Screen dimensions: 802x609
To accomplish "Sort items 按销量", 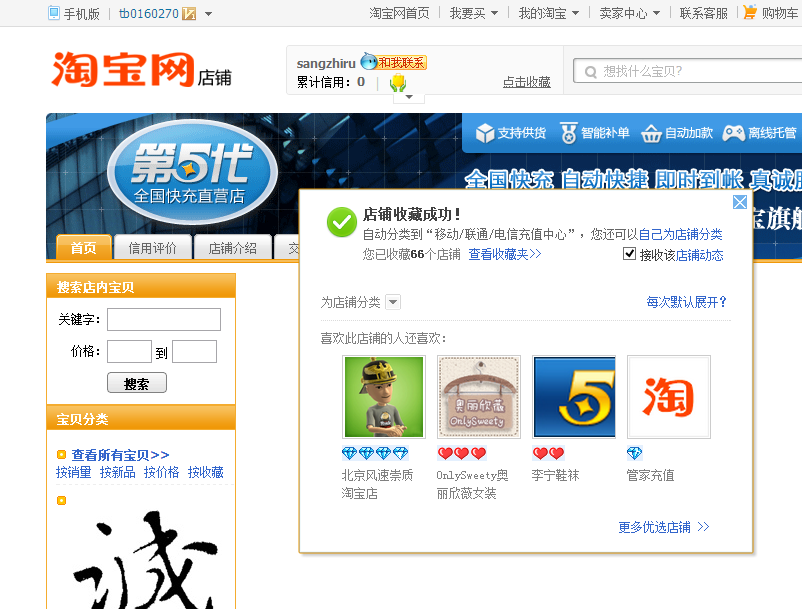I will 74,472.
